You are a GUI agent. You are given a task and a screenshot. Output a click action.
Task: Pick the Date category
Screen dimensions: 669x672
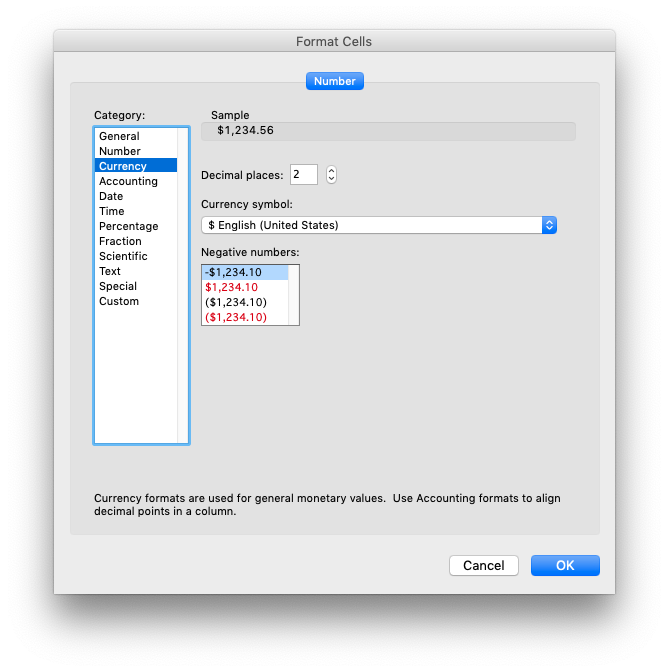135,196
